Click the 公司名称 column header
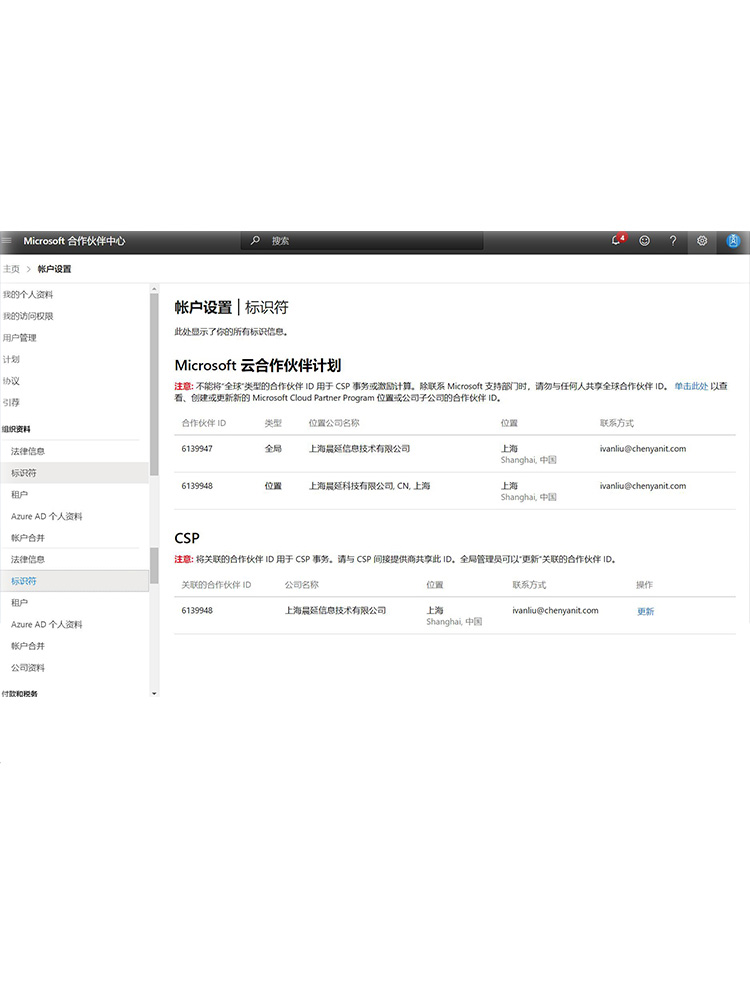 click(302, 585)
